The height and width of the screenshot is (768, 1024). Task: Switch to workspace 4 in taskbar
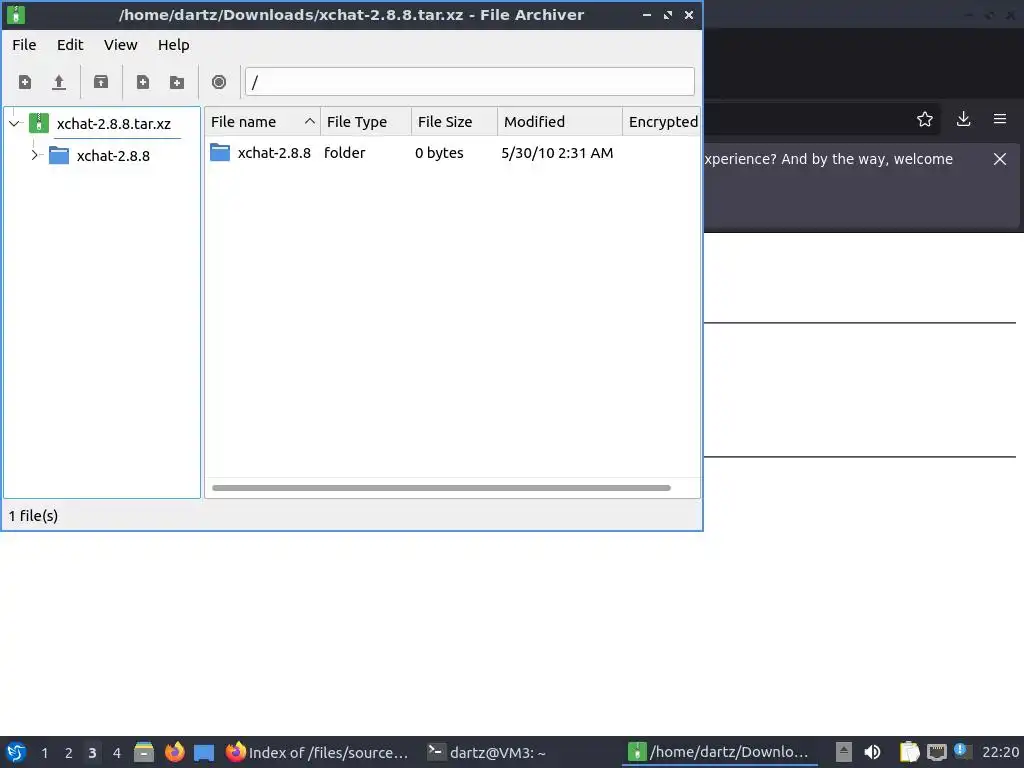point(116,753)
